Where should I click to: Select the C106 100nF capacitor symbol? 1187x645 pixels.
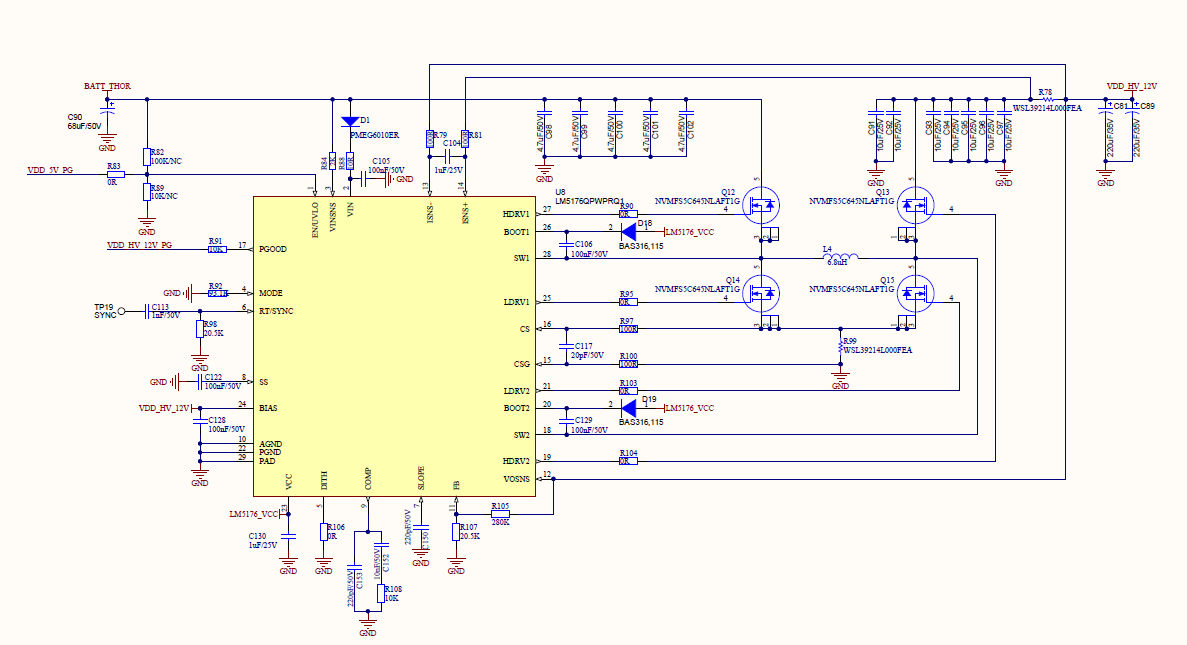pyautogui.click(x=566, y=245)
